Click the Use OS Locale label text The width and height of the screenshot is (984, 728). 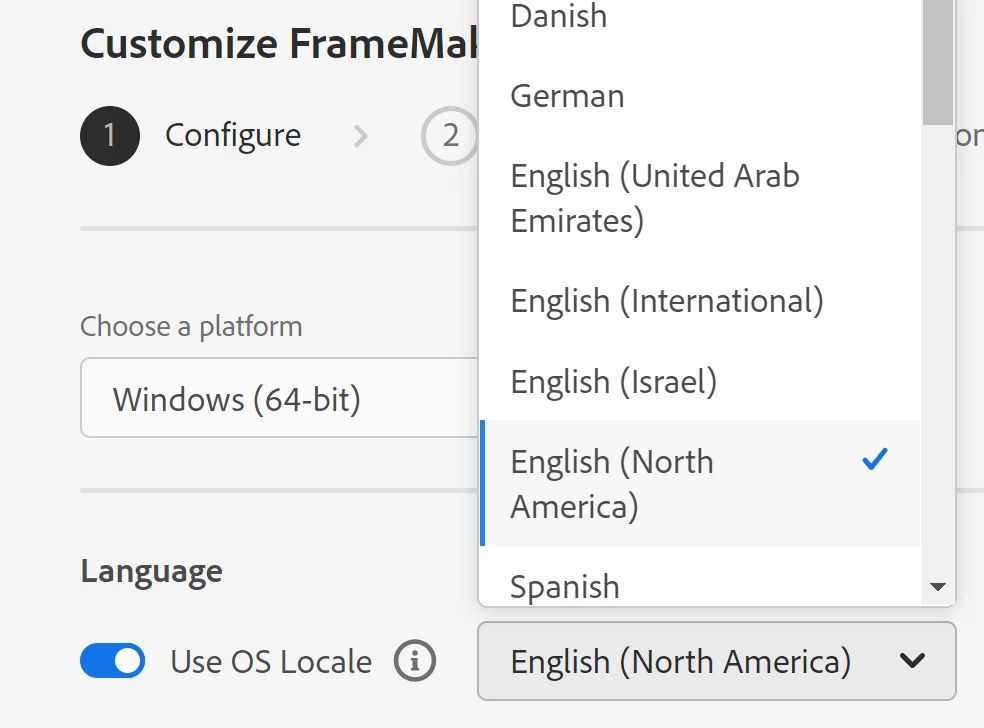click(x=271, y=661)
